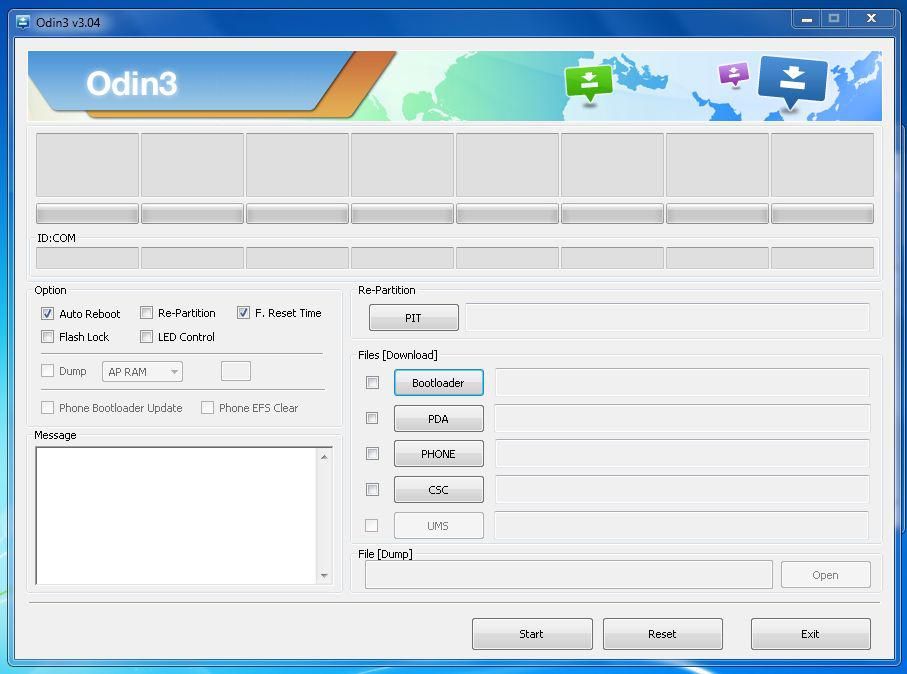Click inside the Message log box
This screenshot has height=674, width=907.
(x=176, y=515)
